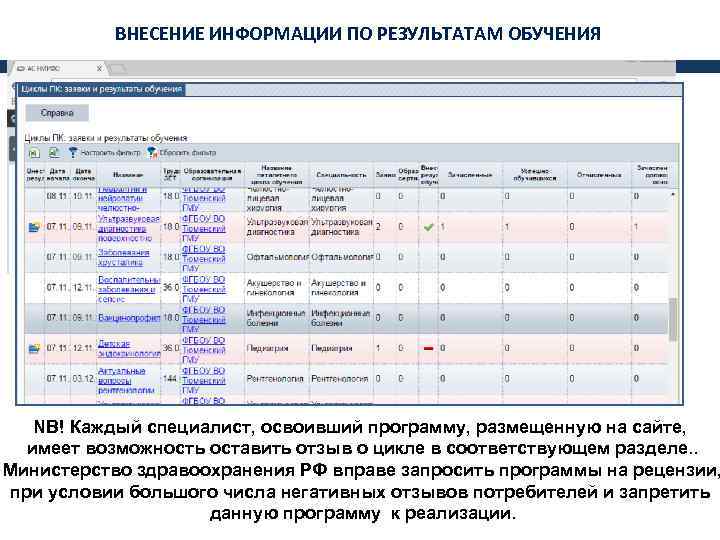This screenshot has width=720, height=540.
Task: Sort by the Дата начала column header
Action: pyautogui.click(x=57, y=174)
